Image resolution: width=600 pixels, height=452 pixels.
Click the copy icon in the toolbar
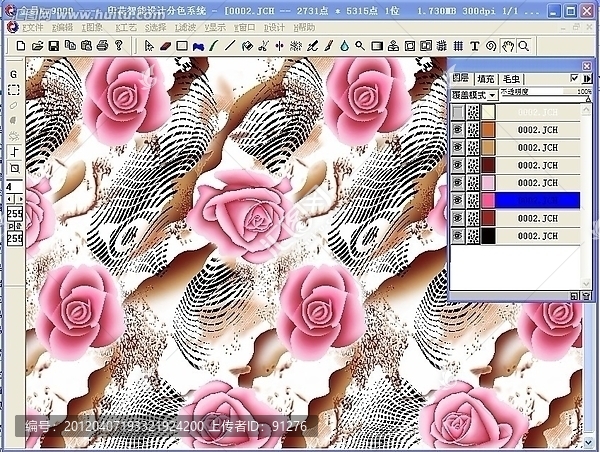tap(70, 46)
